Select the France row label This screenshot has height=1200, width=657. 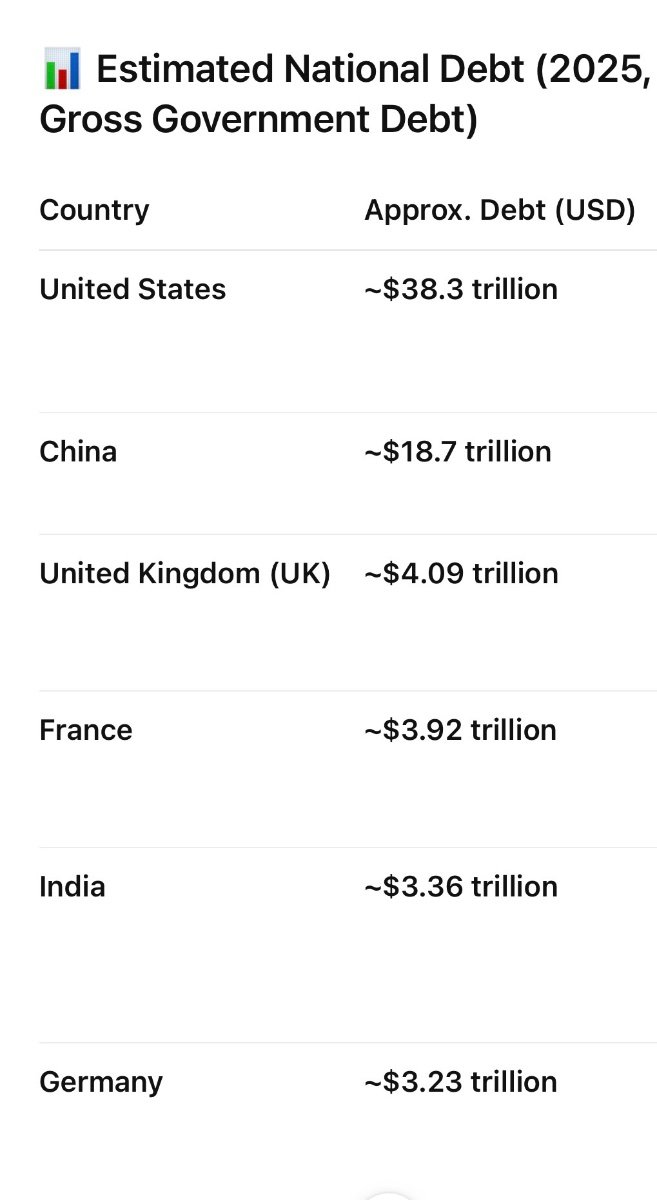[x=86, y=730]
